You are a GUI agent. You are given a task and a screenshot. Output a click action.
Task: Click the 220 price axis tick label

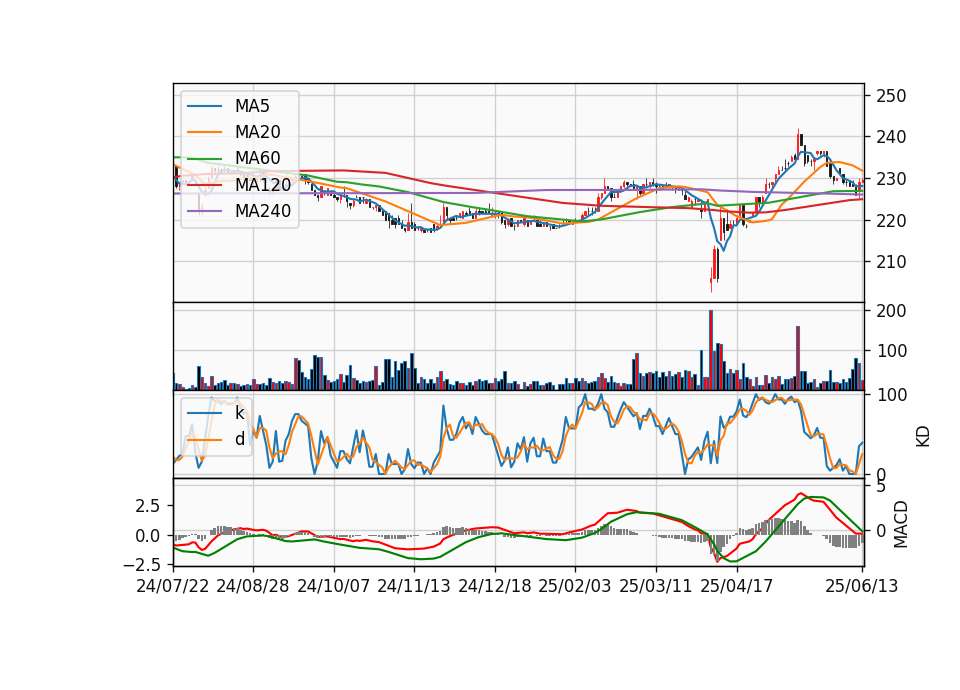[891, 220]
